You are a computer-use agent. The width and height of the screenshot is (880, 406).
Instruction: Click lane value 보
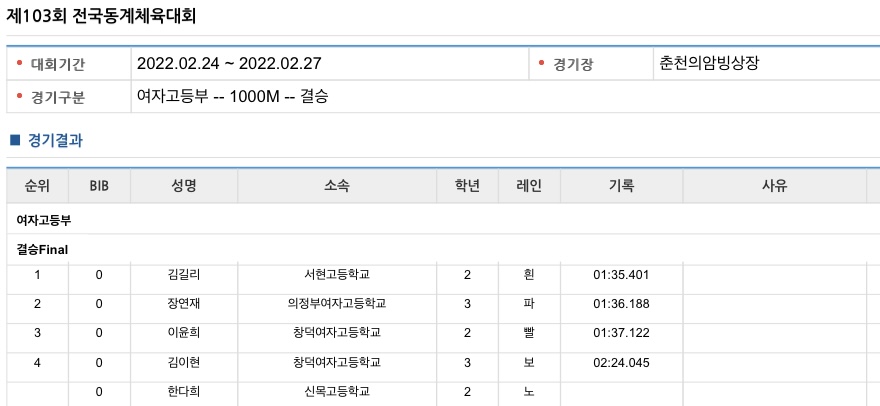[529, 362]
